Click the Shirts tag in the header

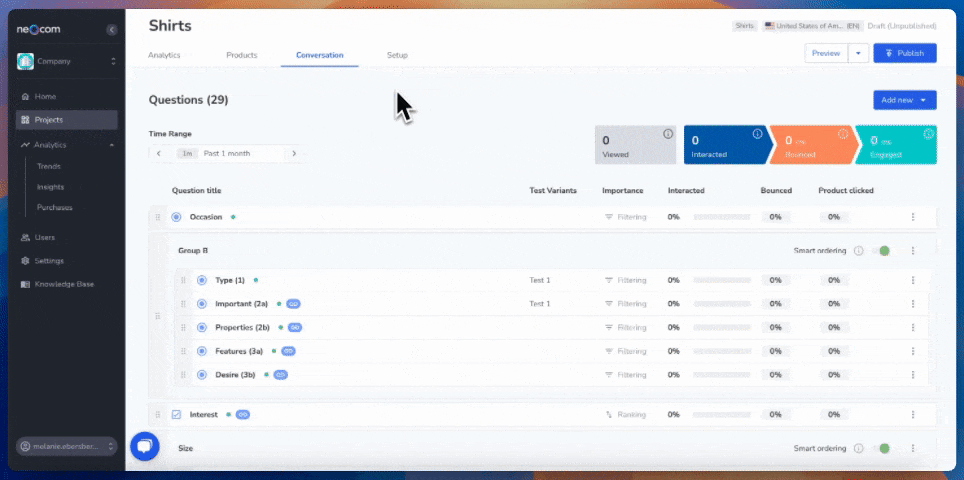pos(745,26)
